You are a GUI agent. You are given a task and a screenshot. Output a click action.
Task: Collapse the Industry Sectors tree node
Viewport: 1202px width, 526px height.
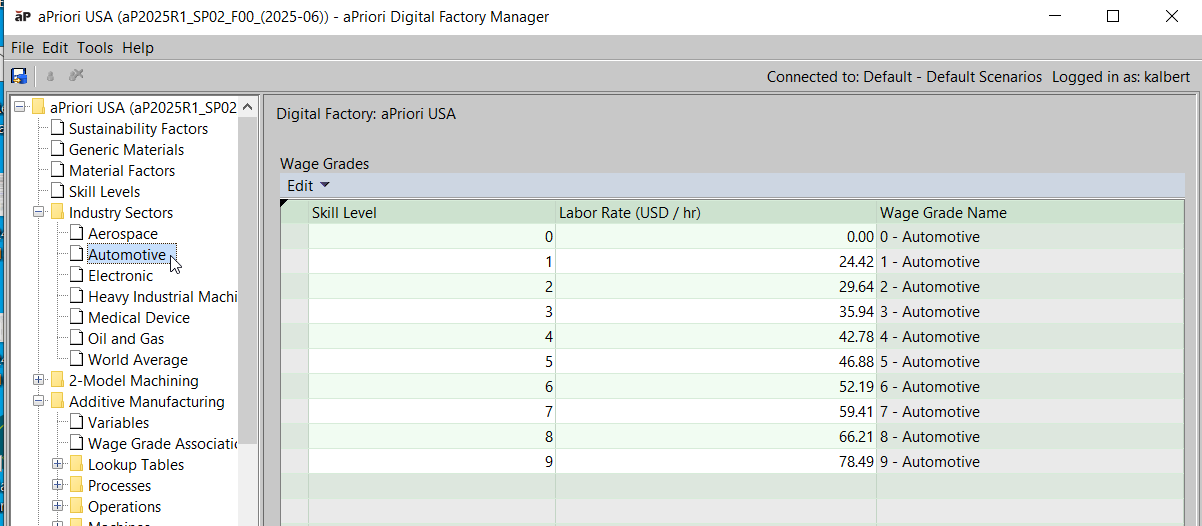38,212
